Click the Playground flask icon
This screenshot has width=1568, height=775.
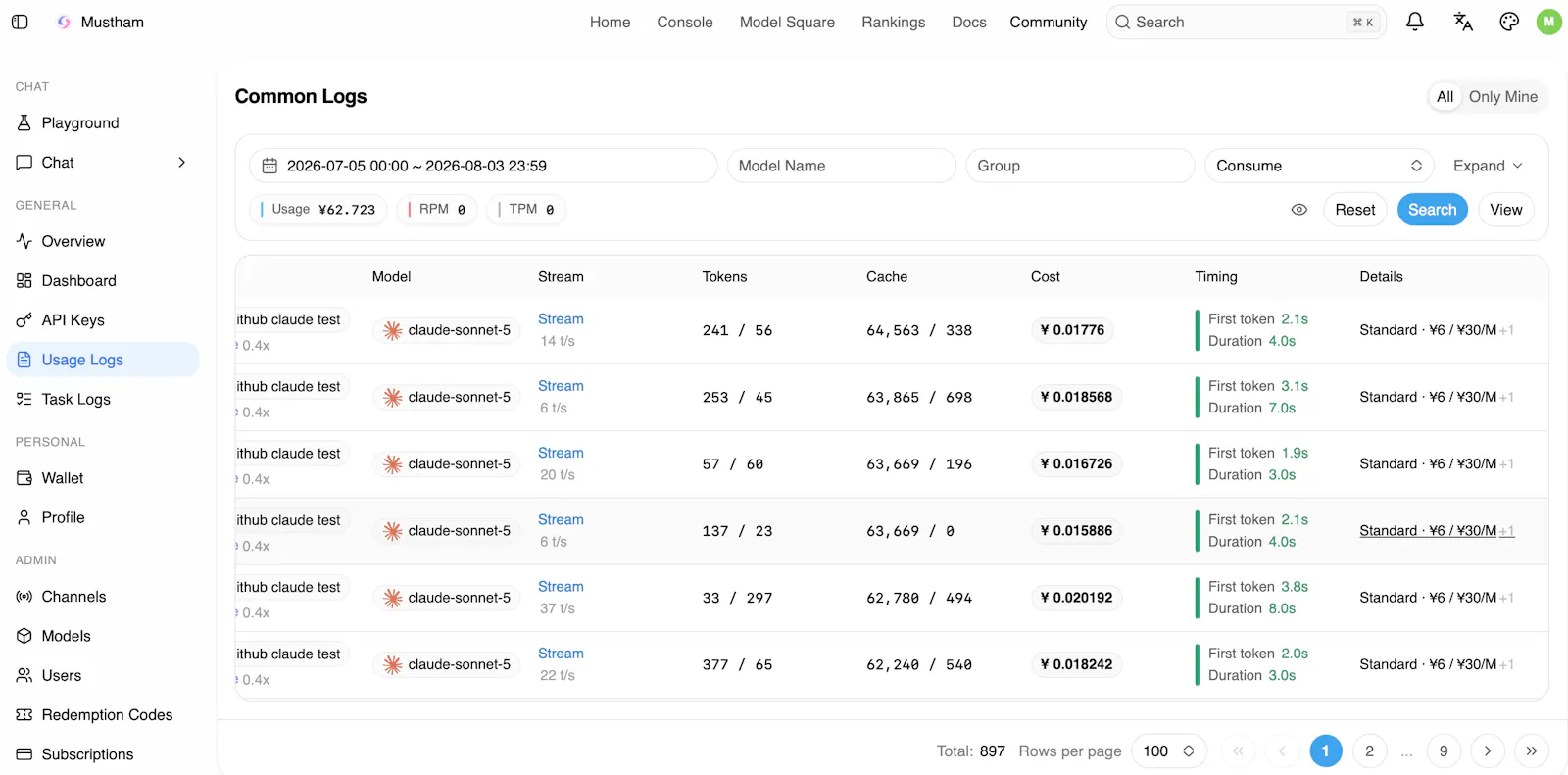click(24, 122)
